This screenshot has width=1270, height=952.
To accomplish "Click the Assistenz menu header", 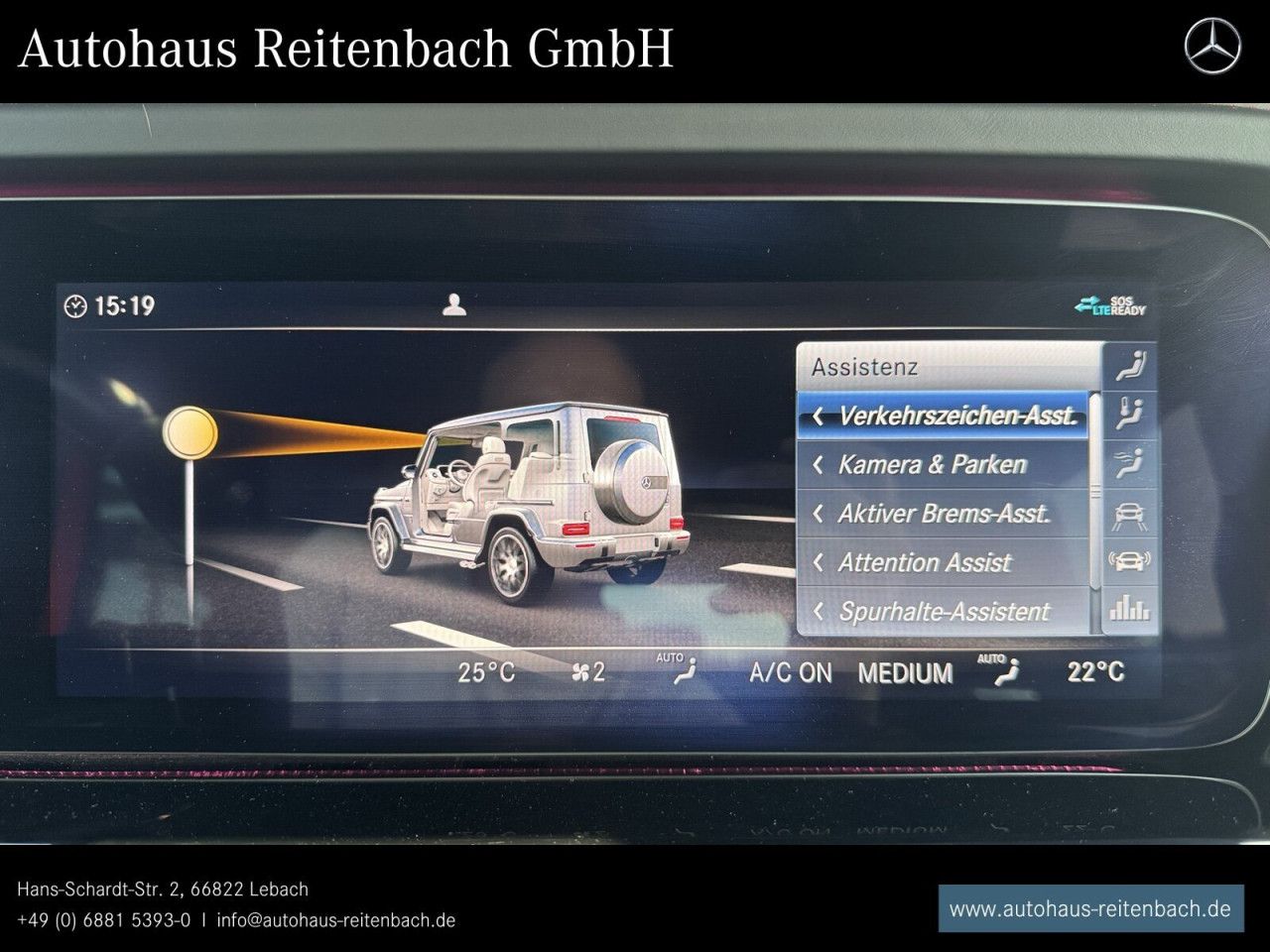I will tap(949, 367).
